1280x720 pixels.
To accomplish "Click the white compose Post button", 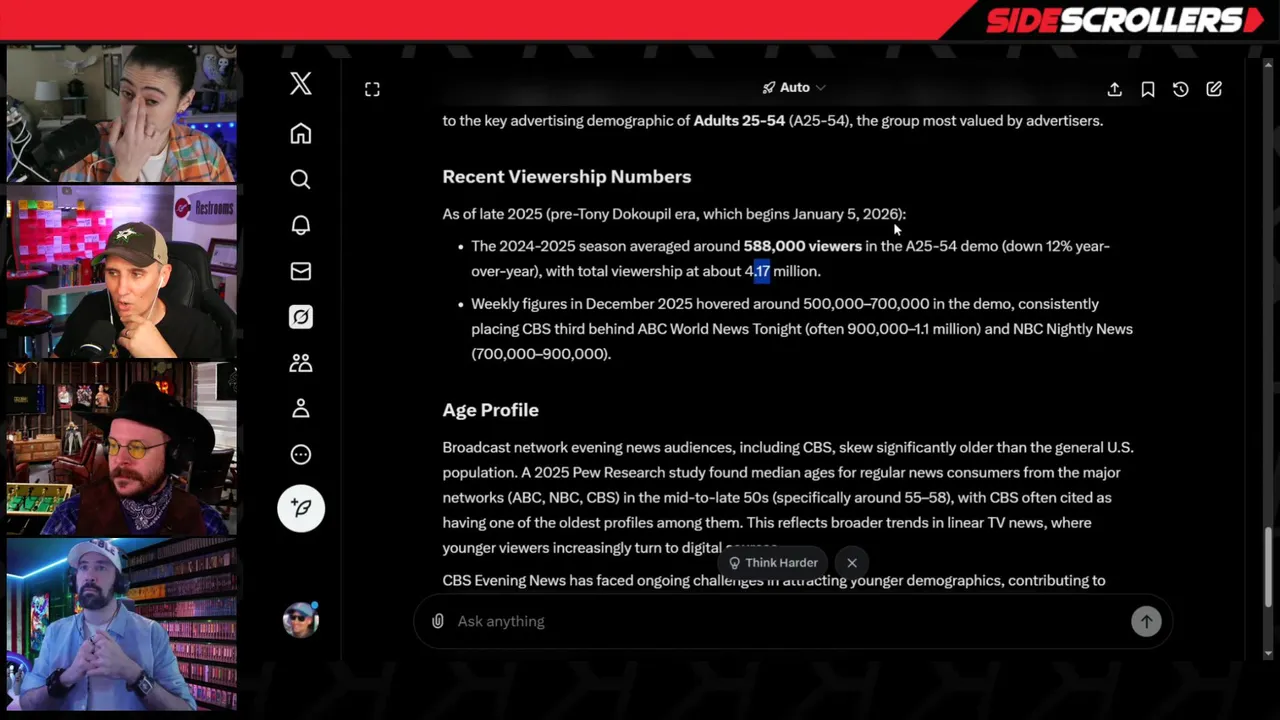I will point(301,508).
